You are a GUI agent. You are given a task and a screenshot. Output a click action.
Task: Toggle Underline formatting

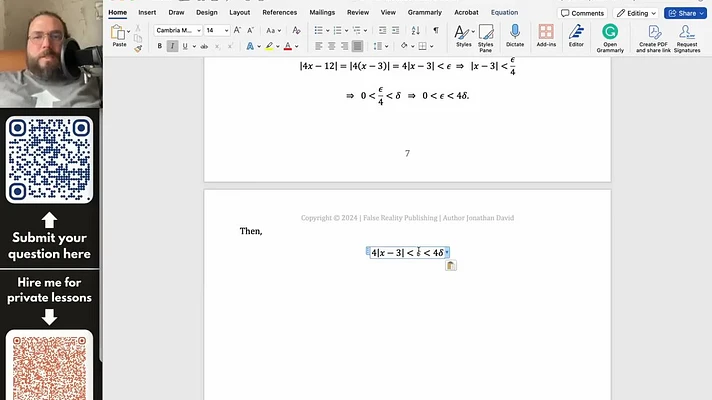[185, 46]
